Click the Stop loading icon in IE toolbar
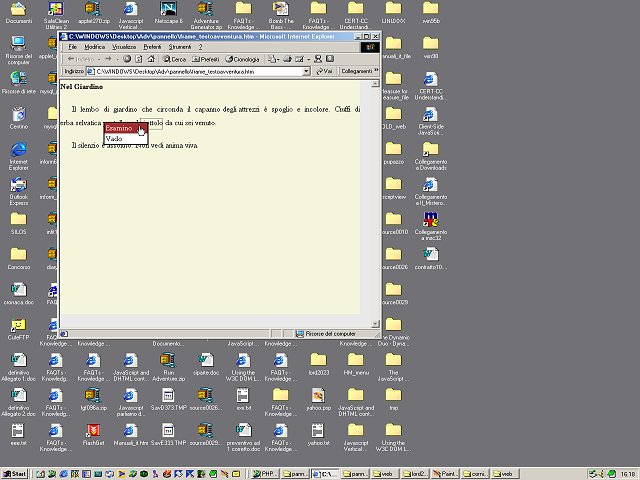The height and width of the screenshot is (480, 640). (x=127, y=59)
